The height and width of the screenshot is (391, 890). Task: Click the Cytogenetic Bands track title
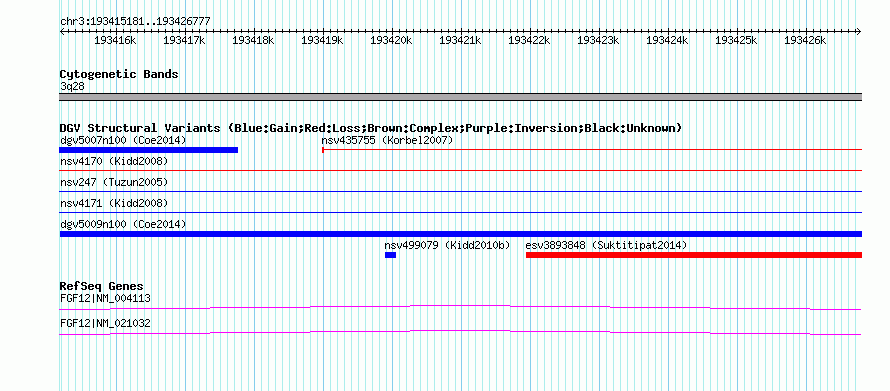119,74
